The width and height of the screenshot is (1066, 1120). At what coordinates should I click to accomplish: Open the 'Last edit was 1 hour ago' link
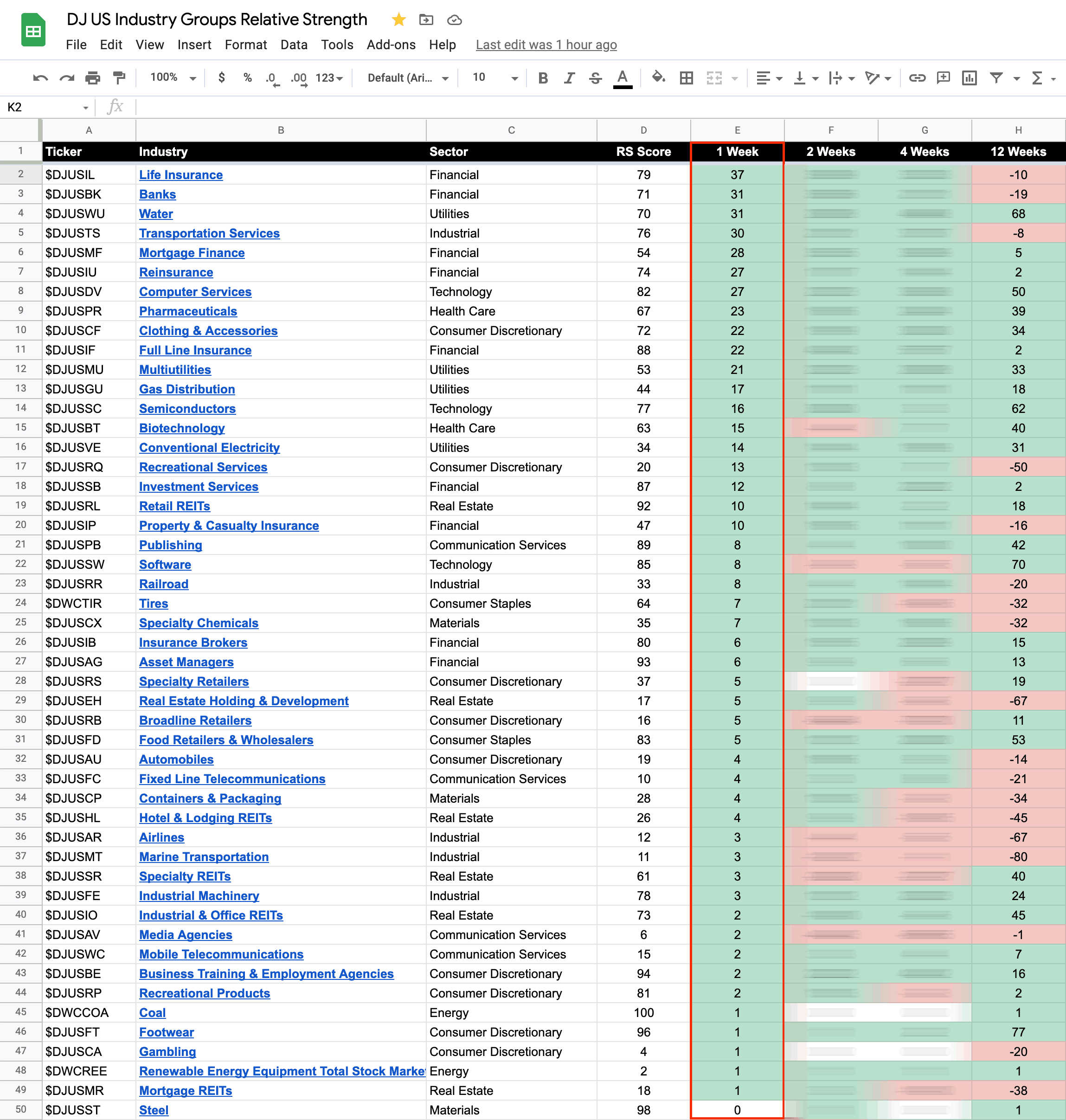tap(546, 45)
